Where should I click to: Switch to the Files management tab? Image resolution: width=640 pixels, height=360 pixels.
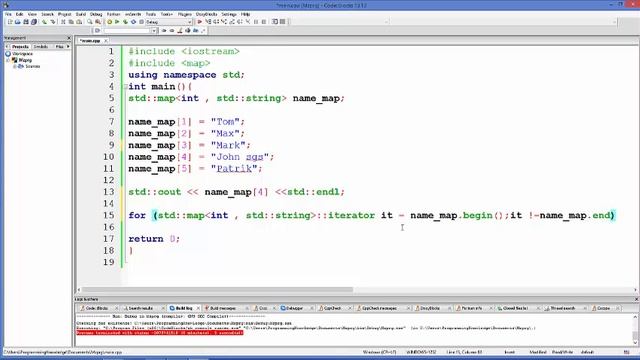tap(59, 47)
